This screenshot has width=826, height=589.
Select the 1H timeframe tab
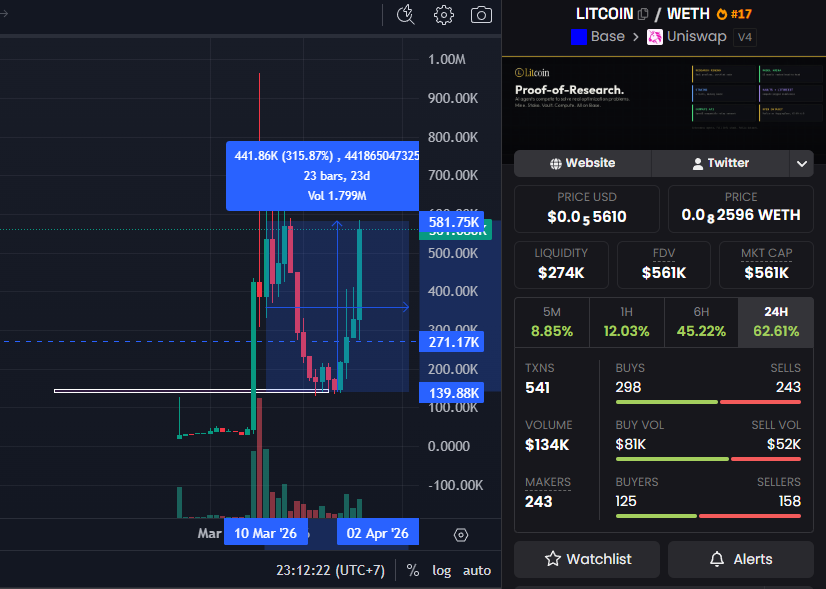point(626,322)
